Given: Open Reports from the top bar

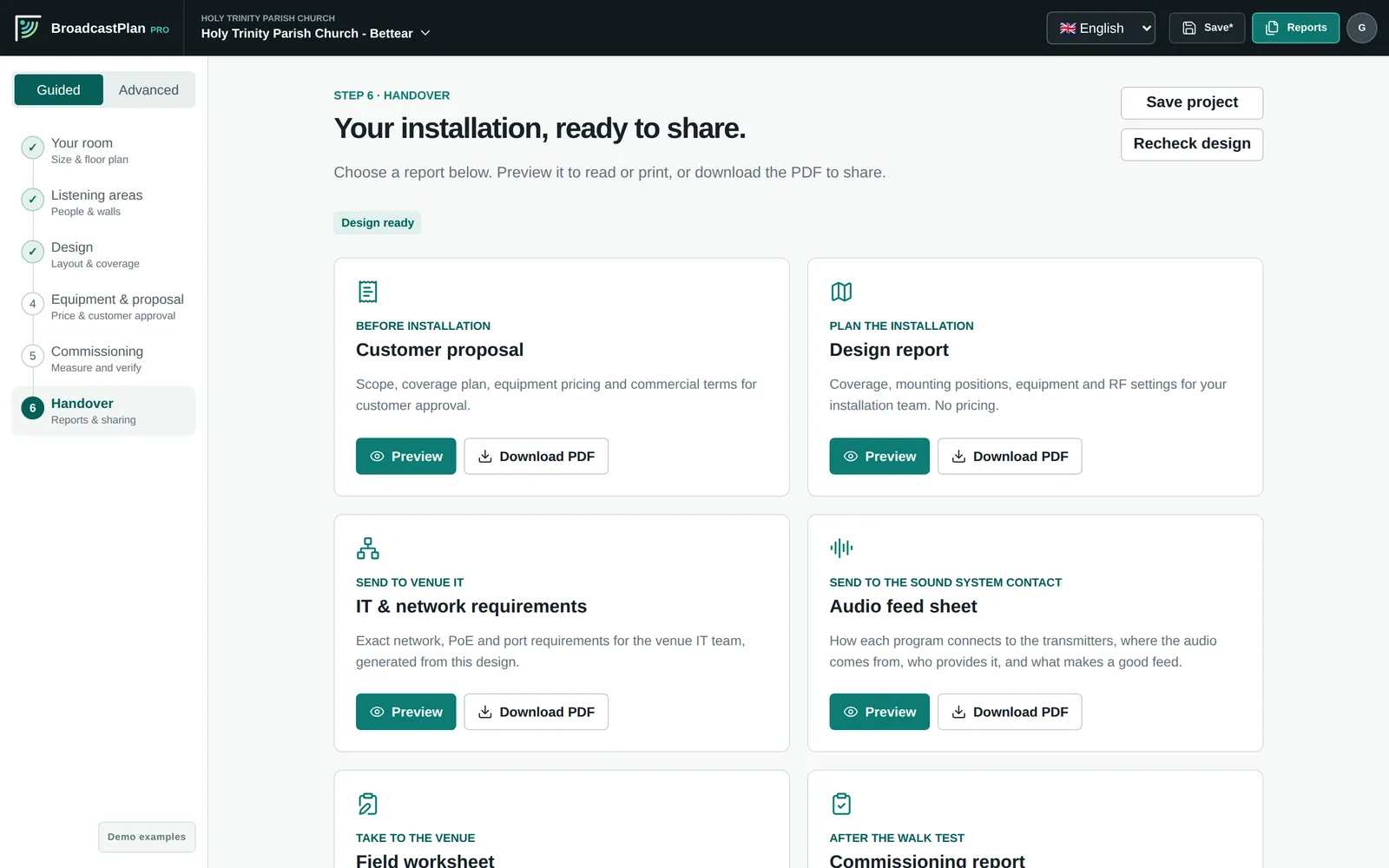Looking at the screenshot, I should [x=1295, y=28].
